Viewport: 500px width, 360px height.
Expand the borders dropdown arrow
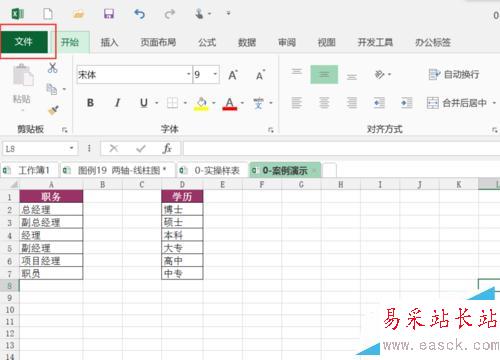pos(185,103)
